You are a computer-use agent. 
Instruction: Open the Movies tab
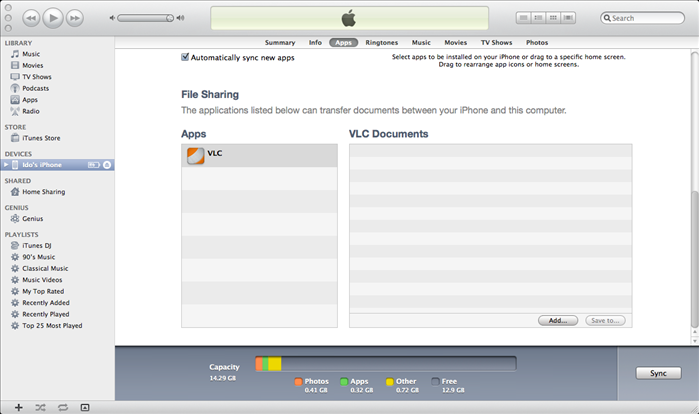[456, 42]
